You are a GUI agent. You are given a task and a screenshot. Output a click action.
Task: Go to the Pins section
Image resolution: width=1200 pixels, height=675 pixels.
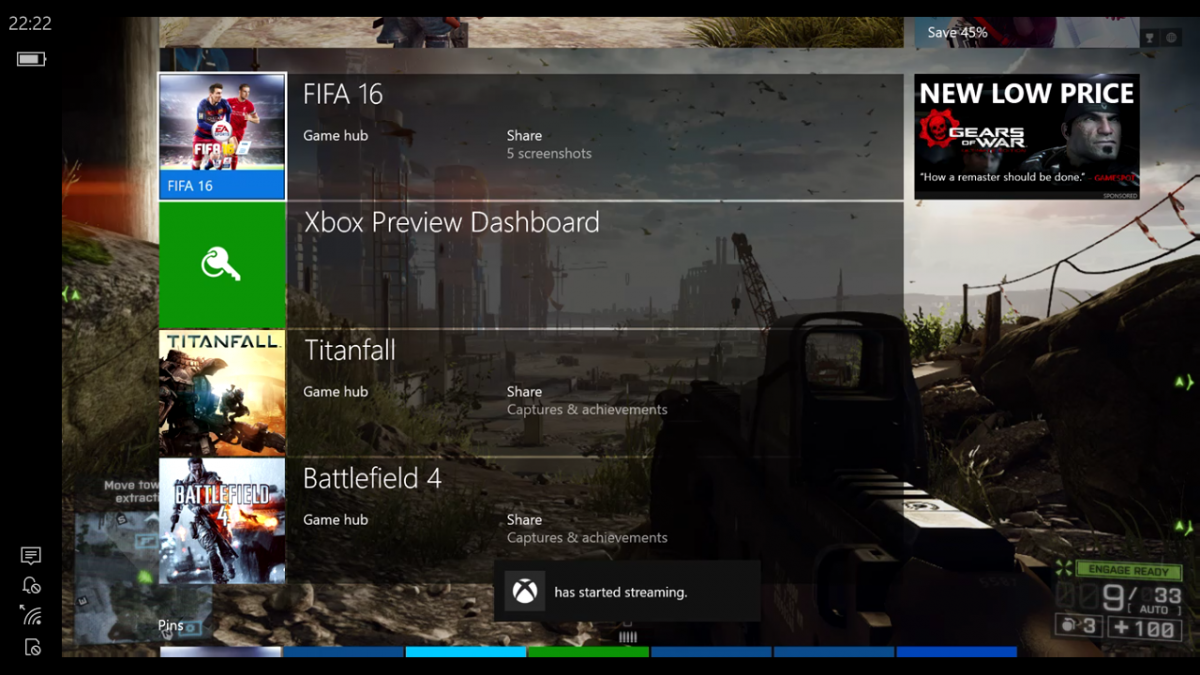[171, 626]
